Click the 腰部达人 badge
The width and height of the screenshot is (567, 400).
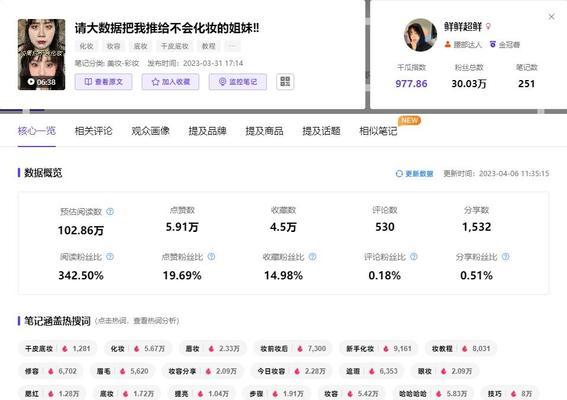tap(463, 44)
